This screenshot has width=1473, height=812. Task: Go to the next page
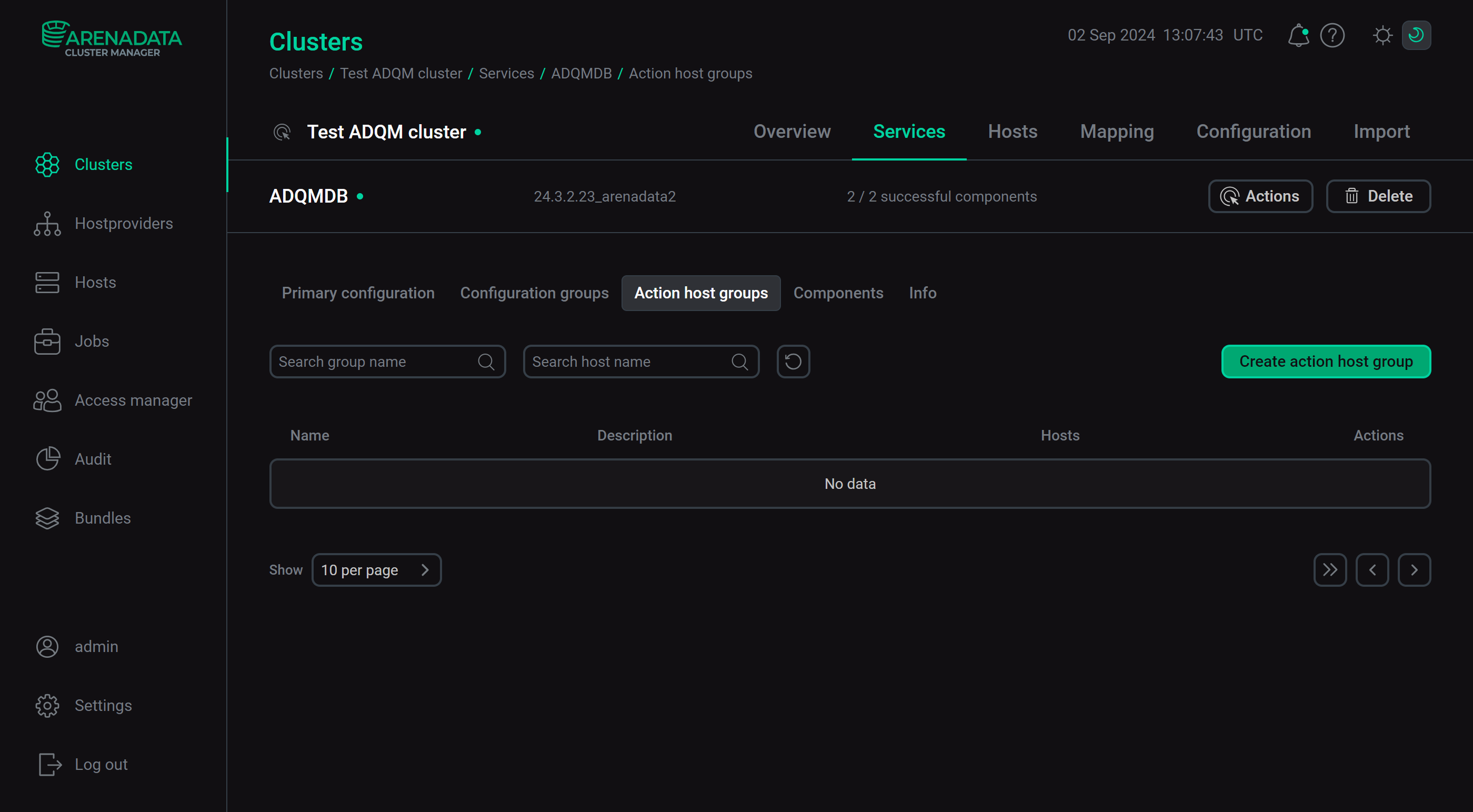pyautogui.click(x=1414, y=569)
